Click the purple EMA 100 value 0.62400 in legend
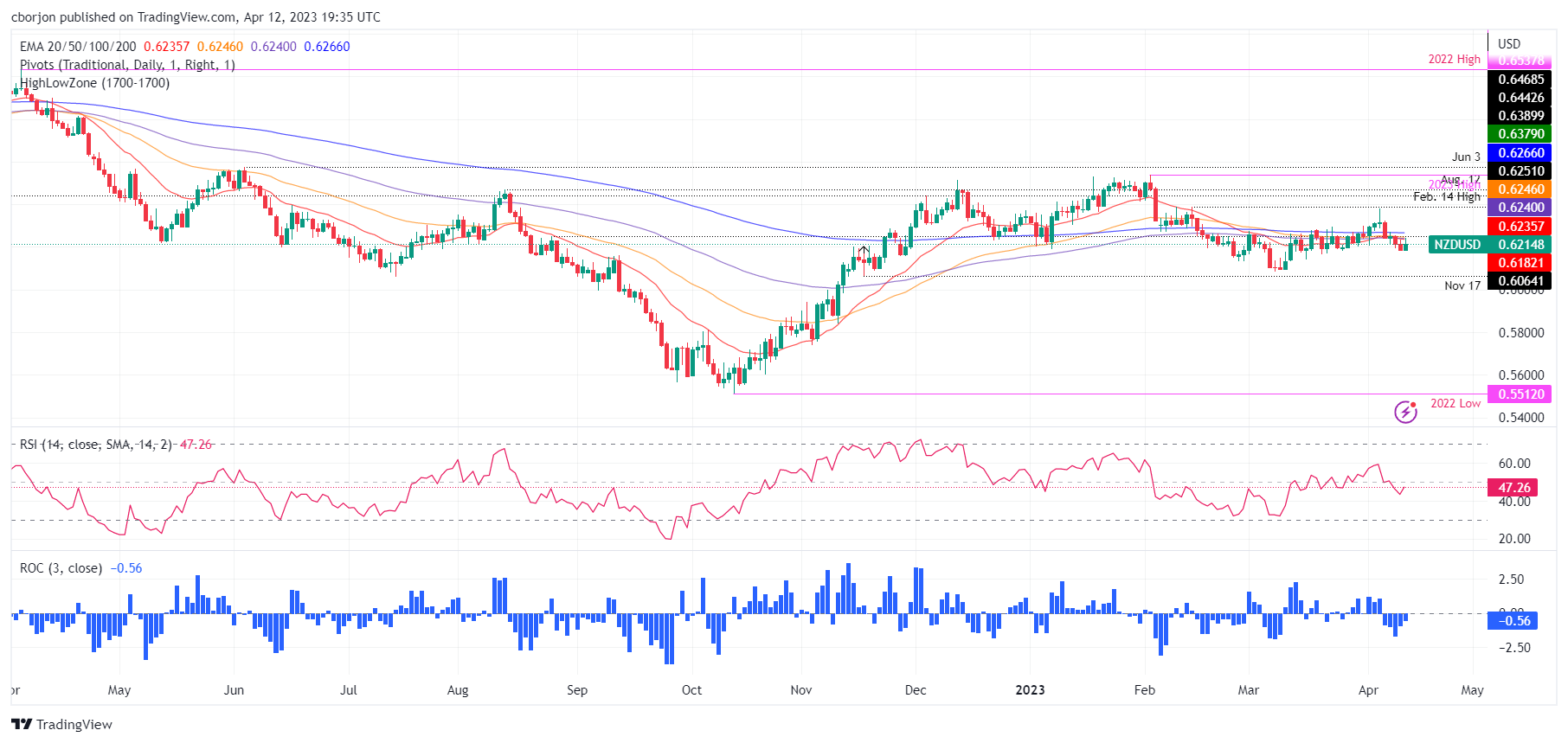This screenshot has height=743, width=1568. point(273,47)
